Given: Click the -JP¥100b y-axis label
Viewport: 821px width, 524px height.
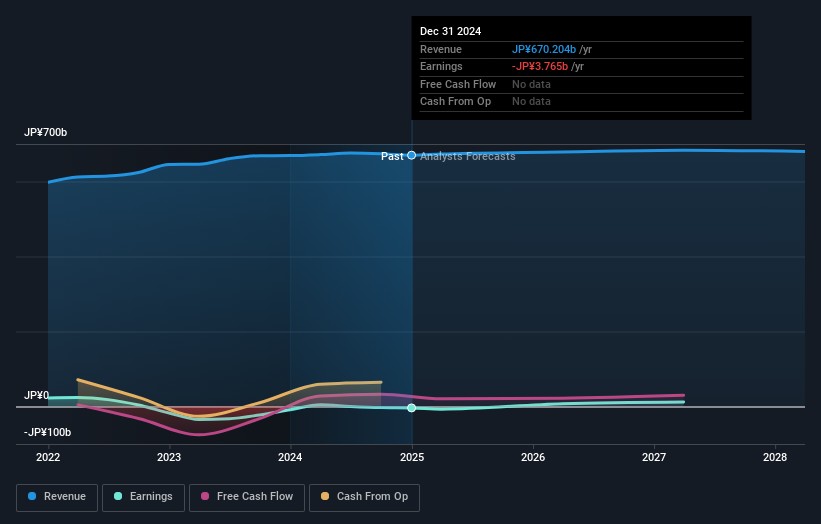Looking at the screenshot, I should [47, 432].
